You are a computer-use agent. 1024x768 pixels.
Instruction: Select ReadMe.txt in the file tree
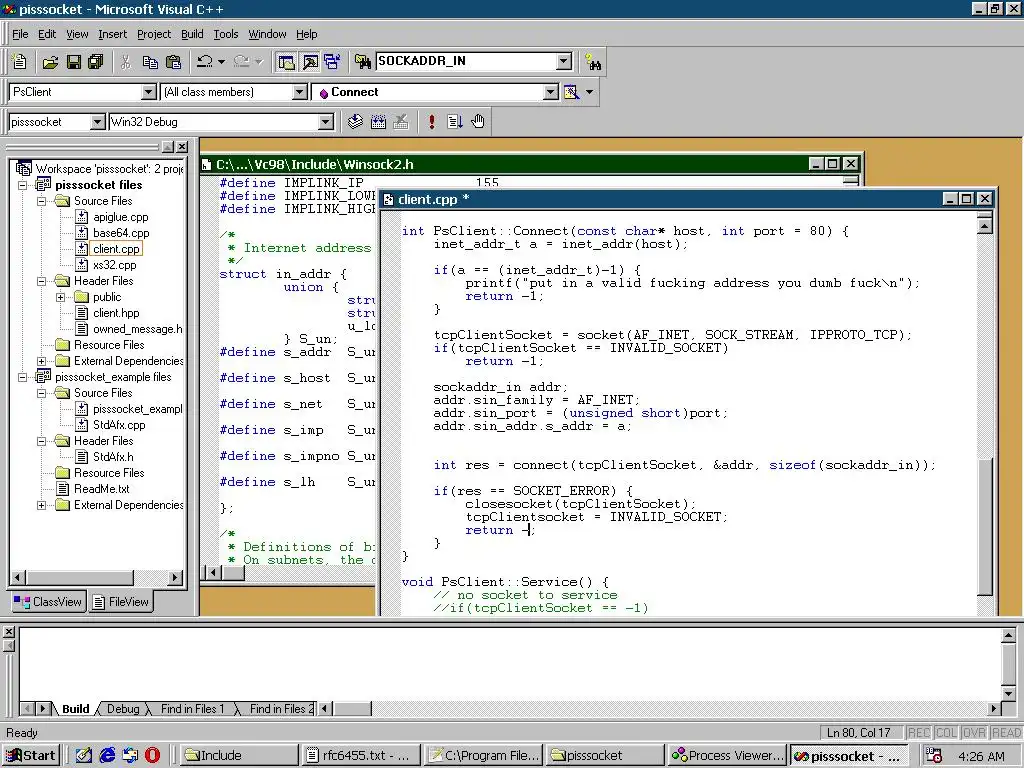pos(101,489)
